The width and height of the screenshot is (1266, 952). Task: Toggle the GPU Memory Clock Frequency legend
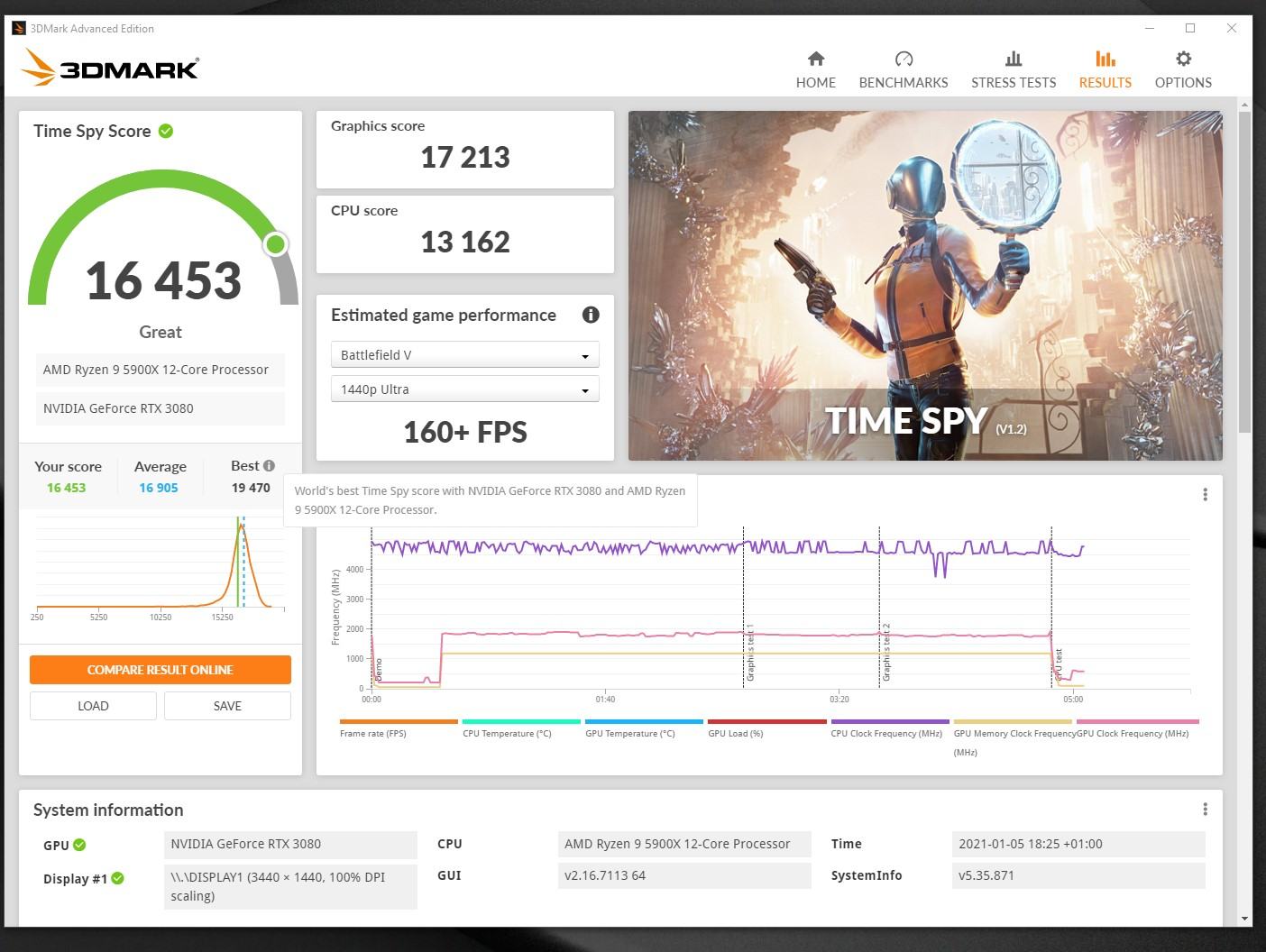click(x=1013, y=737)
